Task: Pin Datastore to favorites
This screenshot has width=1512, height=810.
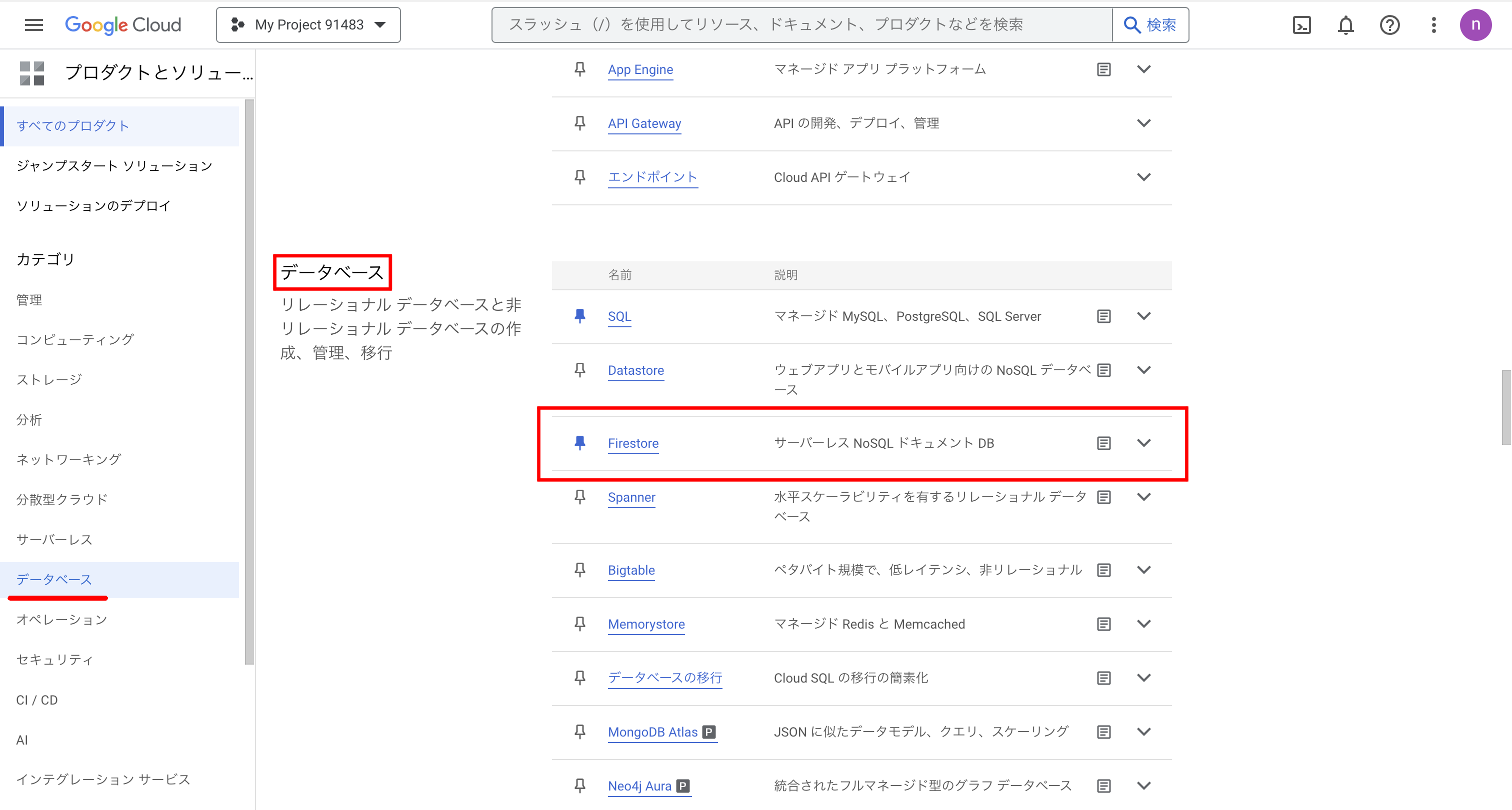Action: [579, 369]
